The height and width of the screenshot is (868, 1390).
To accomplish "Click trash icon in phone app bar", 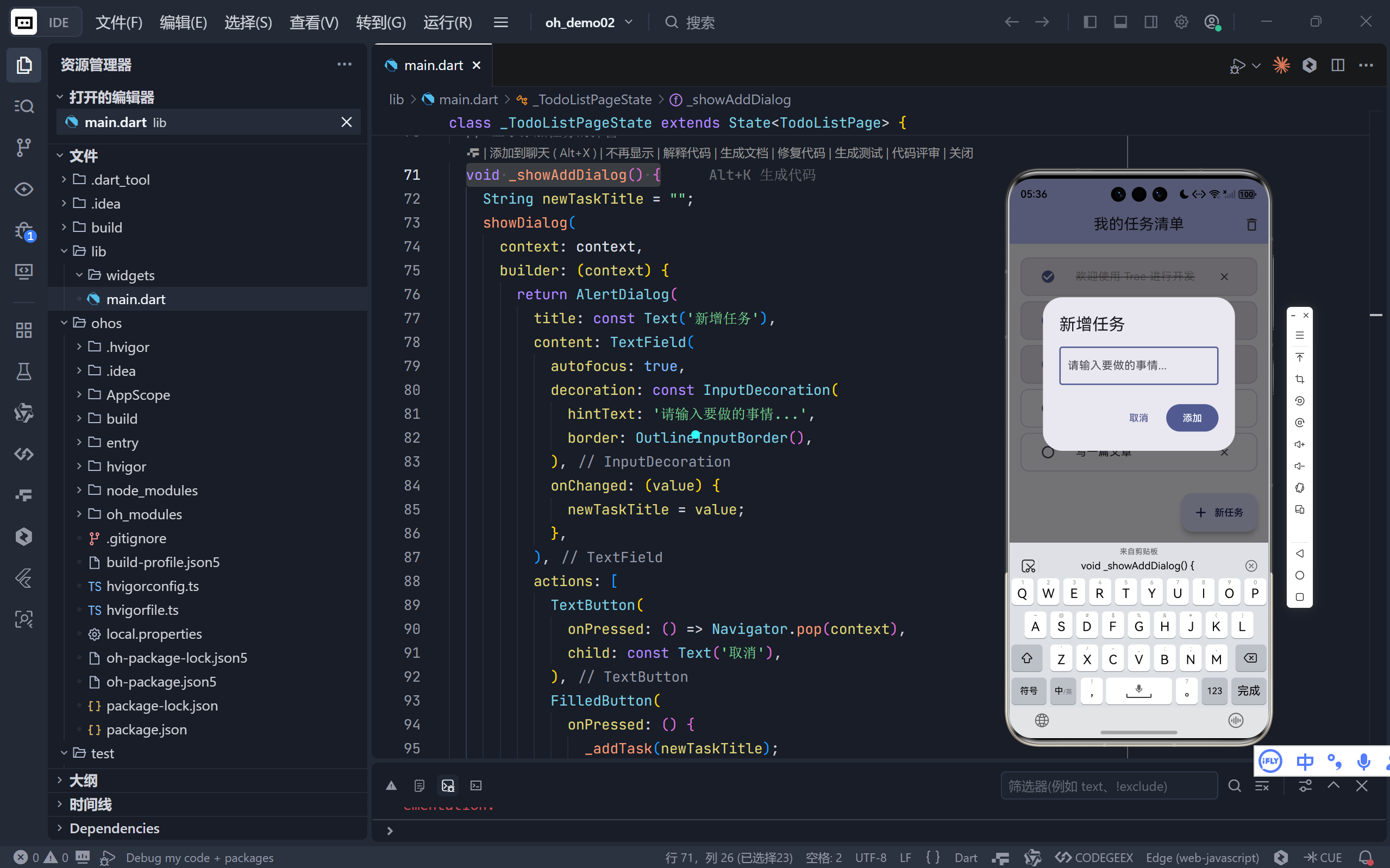I will 1251,224.
